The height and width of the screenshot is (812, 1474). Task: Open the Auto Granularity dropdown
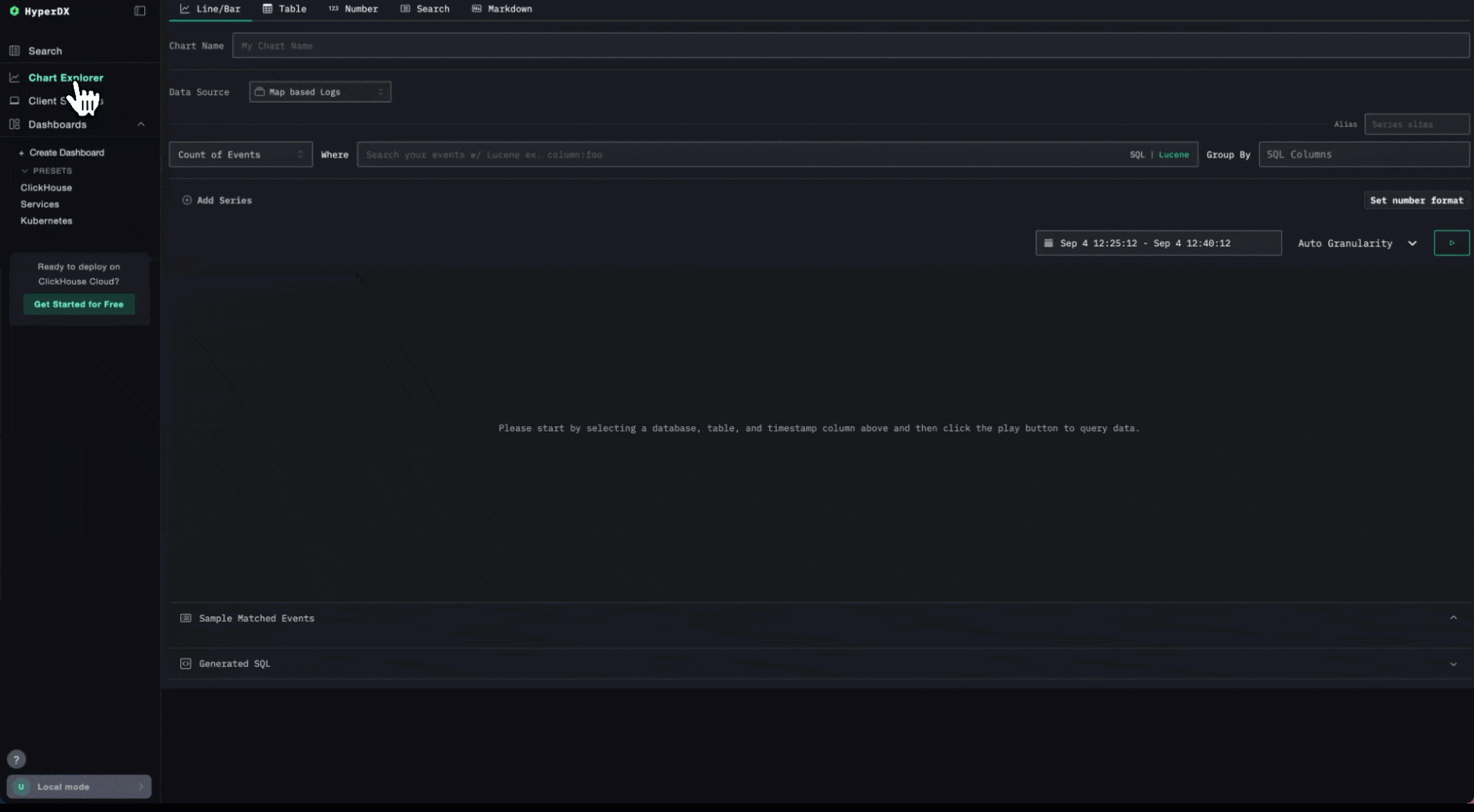[1357, 243]
